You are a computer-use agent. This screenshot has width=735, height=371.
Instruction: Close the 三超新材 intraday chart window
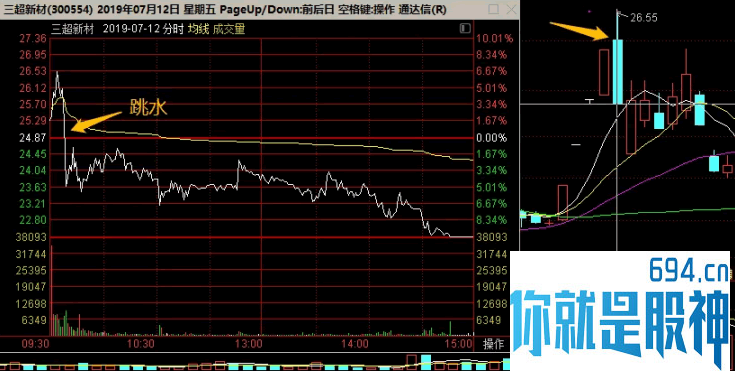click(x=512, y=9)
